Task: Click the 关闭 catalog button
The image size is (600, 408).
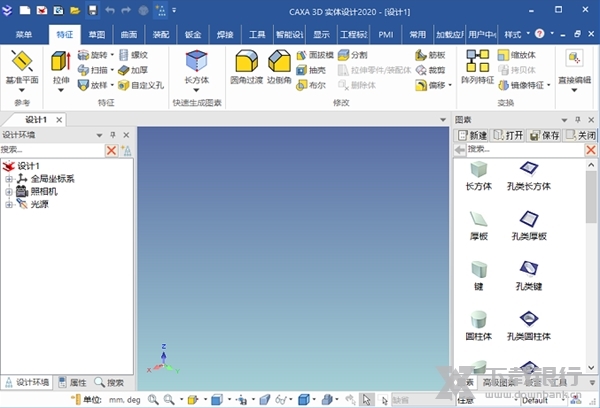Action: coord(580,135)
